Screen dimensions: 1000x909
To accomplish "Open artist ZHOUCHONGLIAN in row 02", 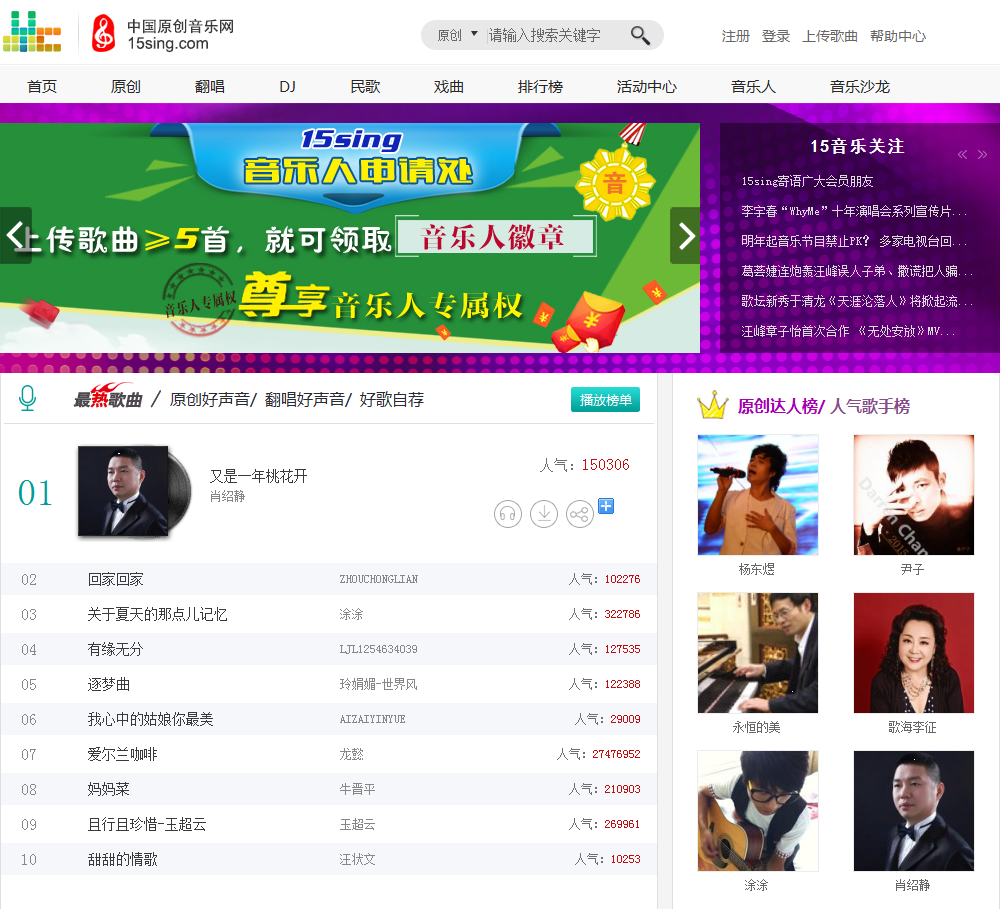I will coord(379,579).
